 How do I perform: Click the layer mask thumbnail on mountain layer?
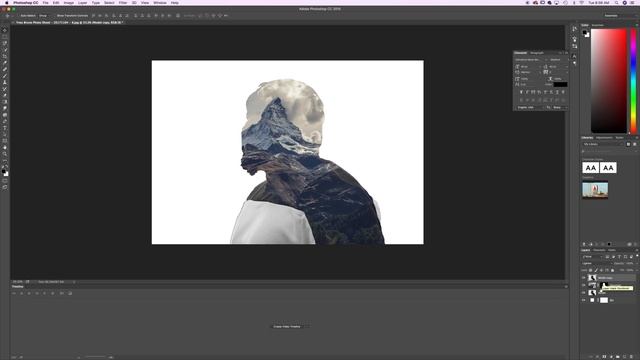tap(604, 285)
